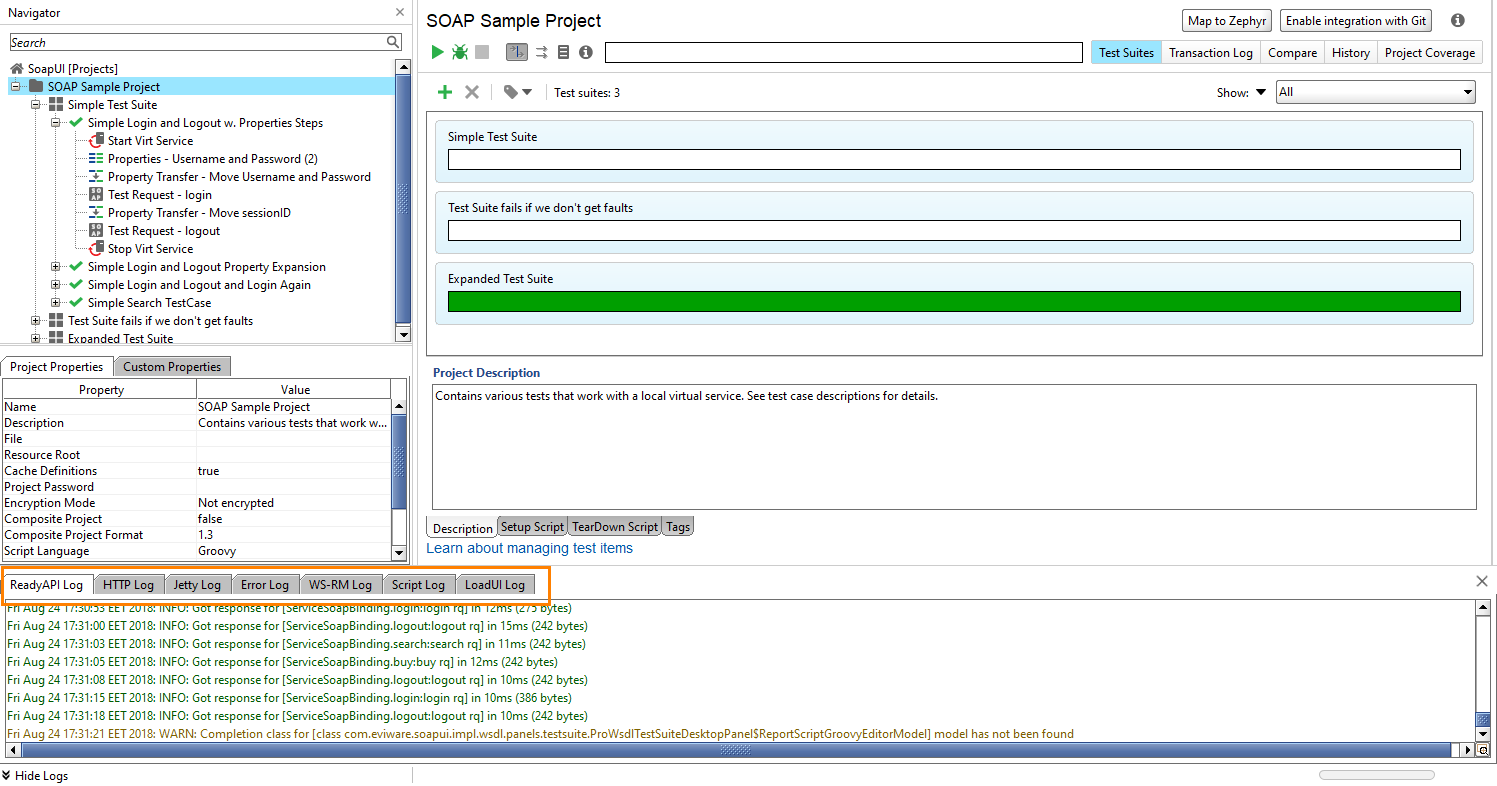This screenshot has width=1497, height=786.
Task: Click the Navigator tree vertical scrollbar
Action: point(403,200)
